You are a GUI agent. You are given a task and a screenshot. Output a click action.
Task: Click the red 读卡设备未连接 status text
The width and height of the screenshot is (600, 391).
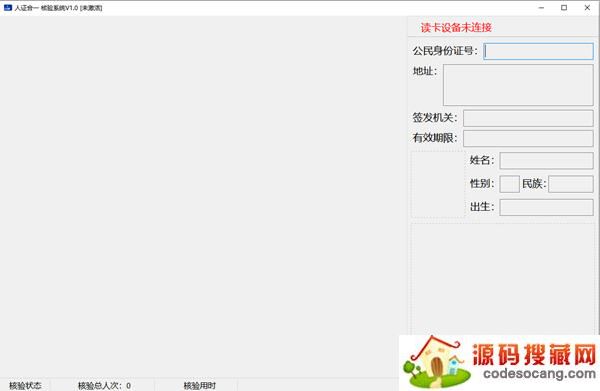pos(456,28)
